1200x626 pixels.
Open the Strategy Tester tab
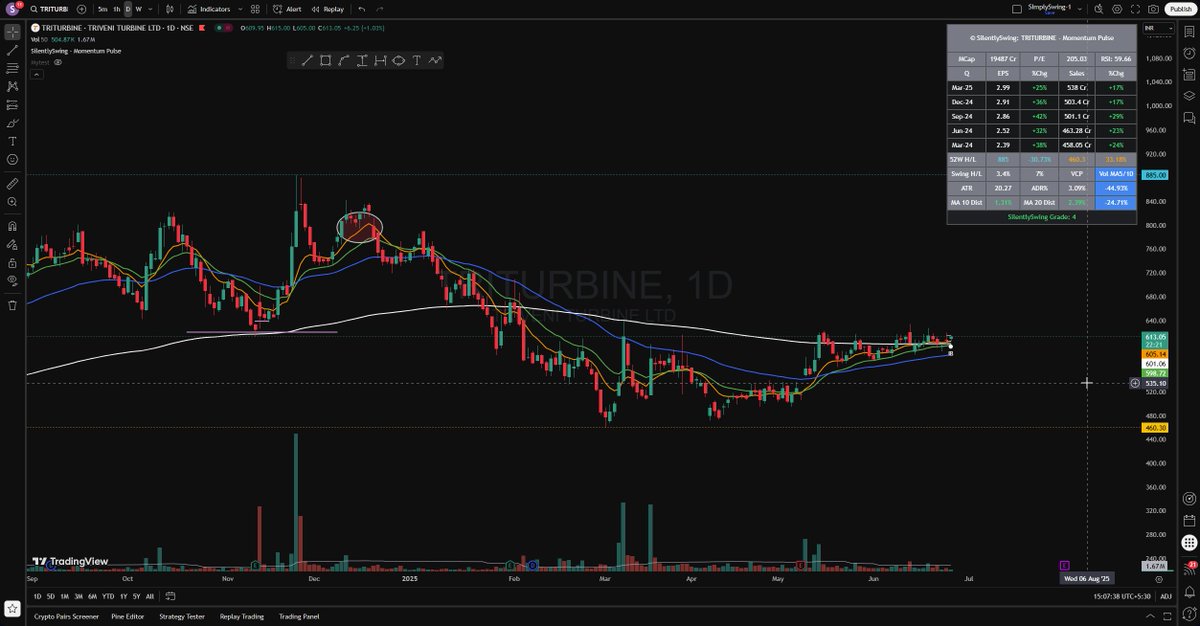tap(184, 616)
